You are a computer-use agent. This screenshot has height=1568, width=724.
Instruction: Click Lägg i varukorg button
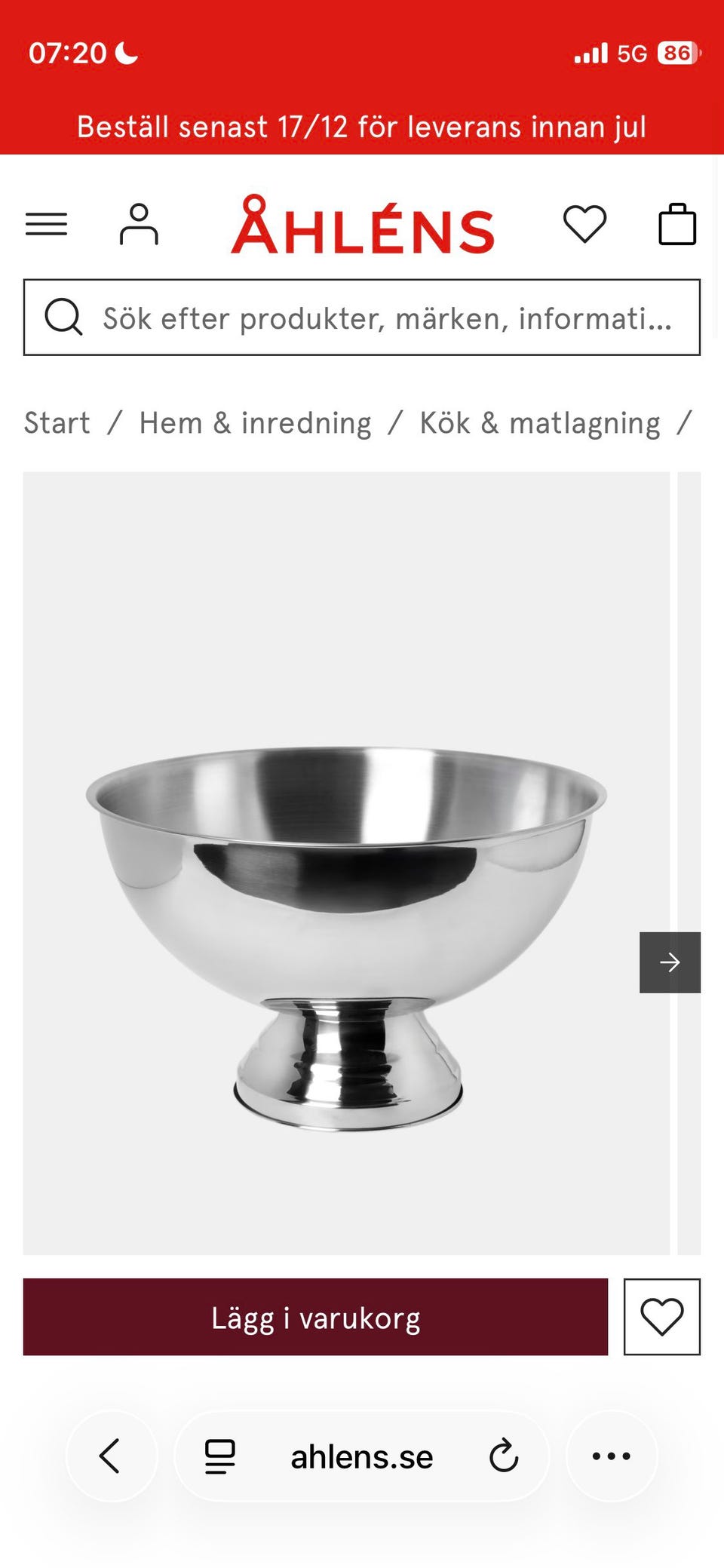(x=315, y=1317)
